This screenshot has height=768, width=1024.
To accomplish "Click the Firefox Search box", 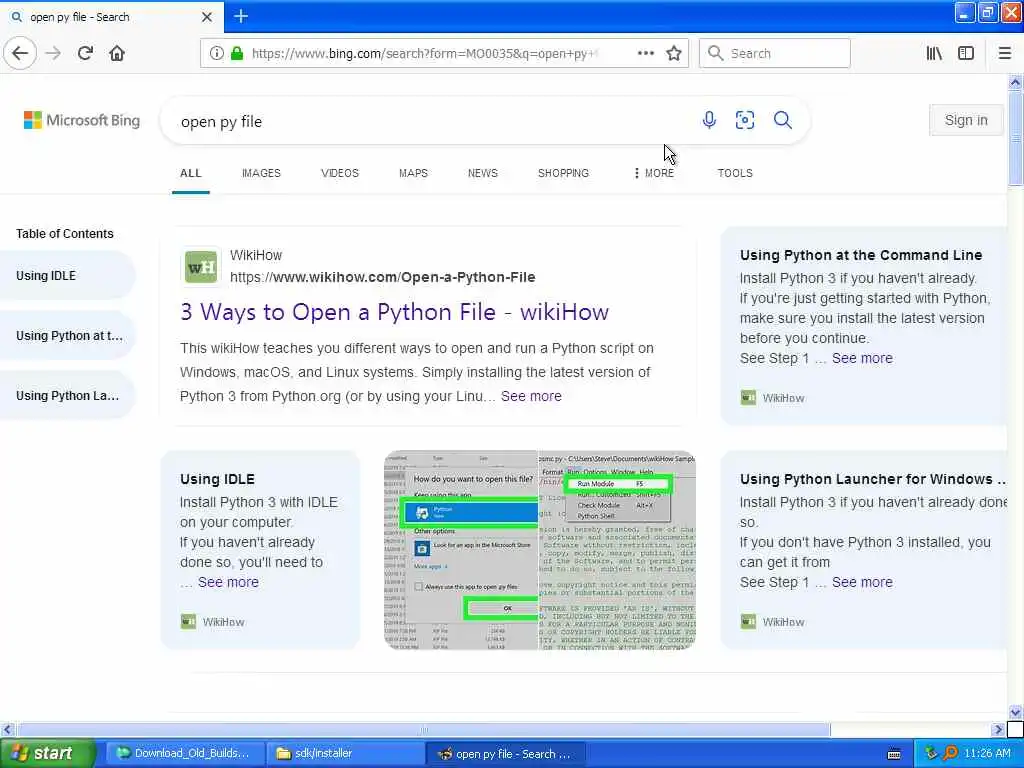I will click(775, 54).
